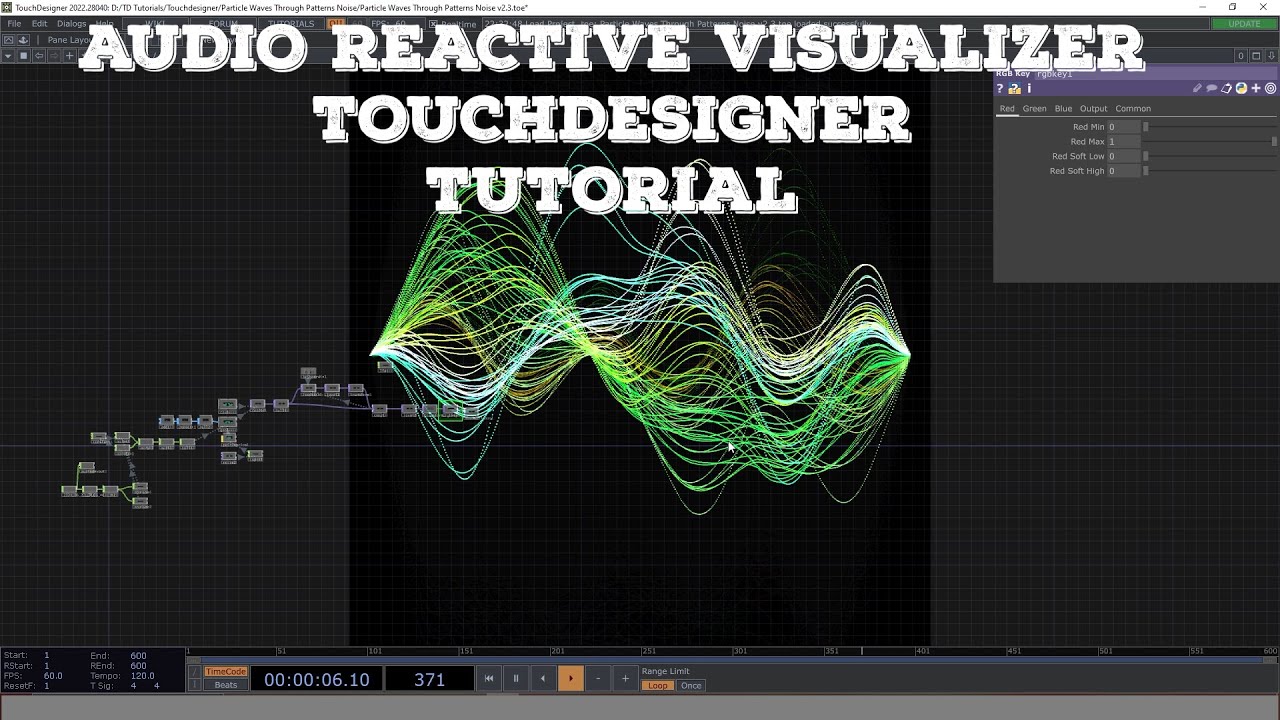Open the parameter help question mark icon
The width and height of the screenshot is (1280, 720).
[x=999, y=89]
